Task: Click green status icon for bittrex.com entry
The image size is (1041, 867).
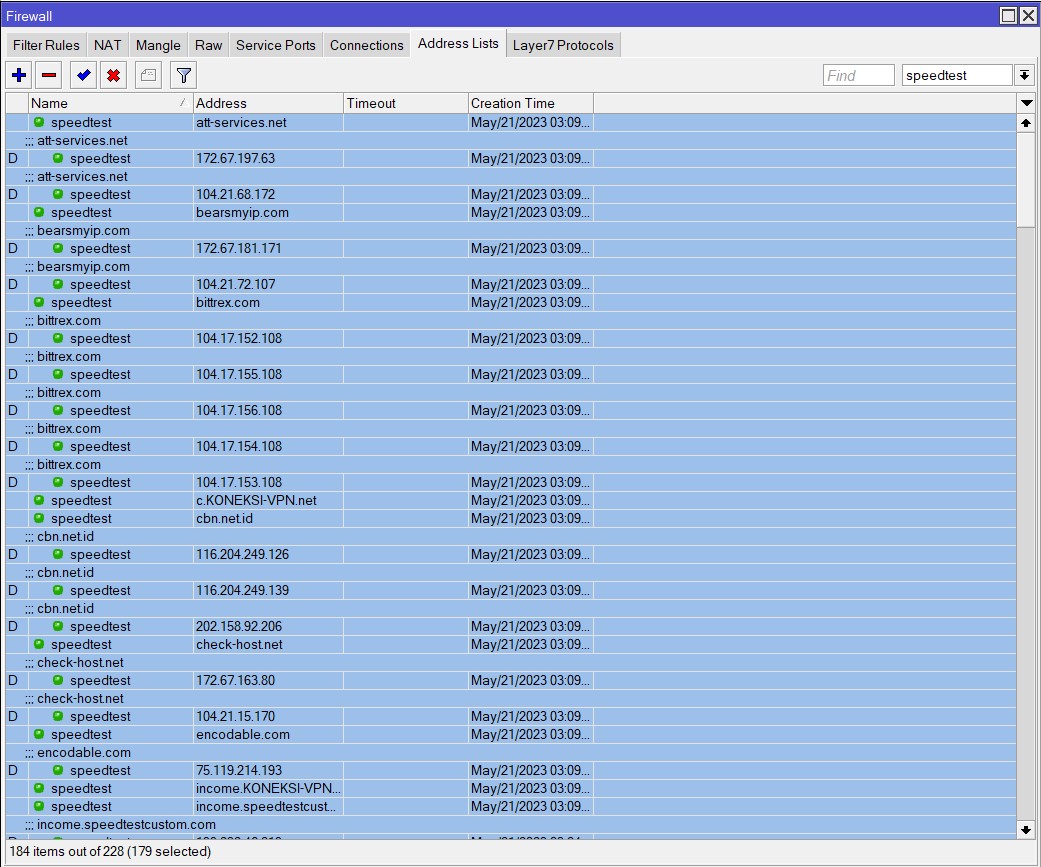Action: coord(39,303)
